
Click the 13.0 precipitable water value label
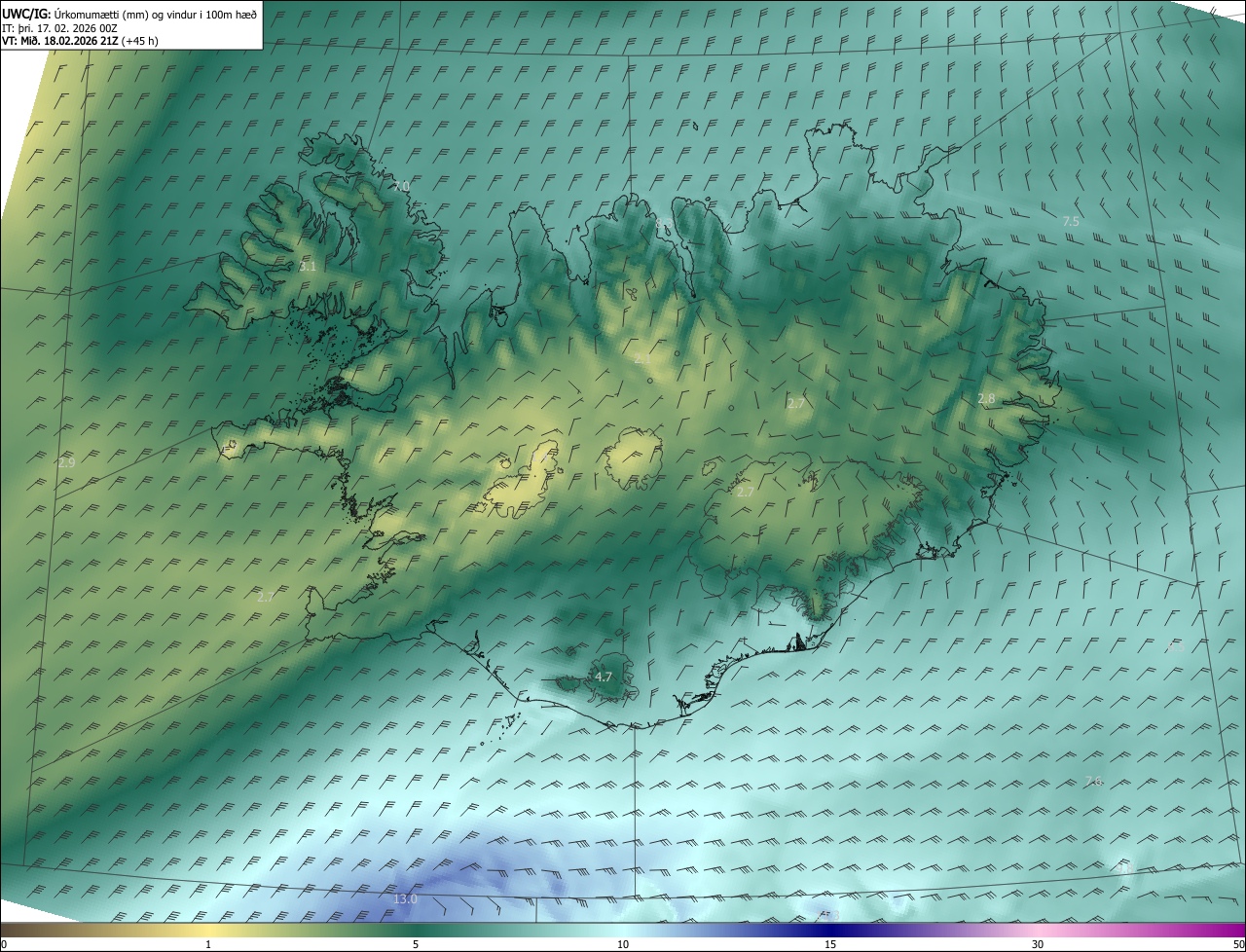pos(405,898)
